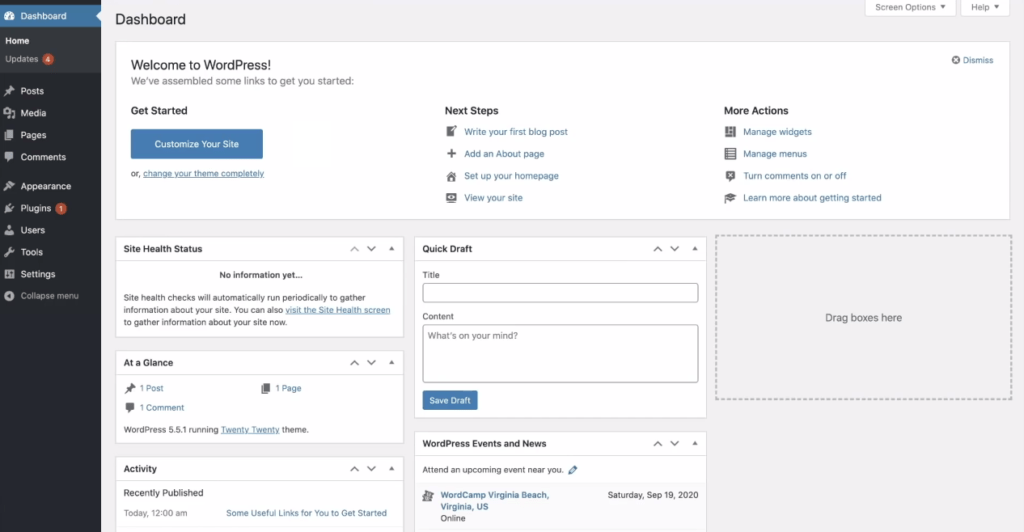Click the Appearance paintbrush icon
The width and height of the screenshot is (1024, 532).
(9, 186)
